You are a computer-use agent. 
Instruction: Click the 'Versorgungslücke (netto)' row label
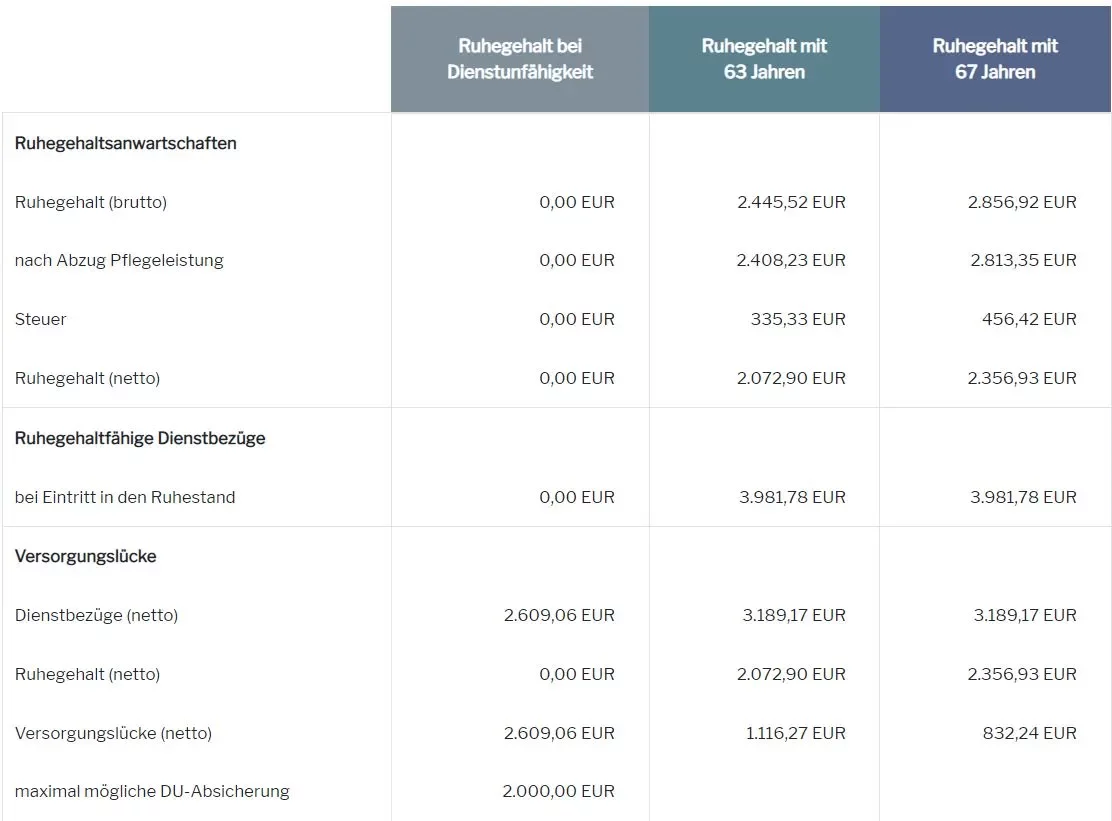113,733
